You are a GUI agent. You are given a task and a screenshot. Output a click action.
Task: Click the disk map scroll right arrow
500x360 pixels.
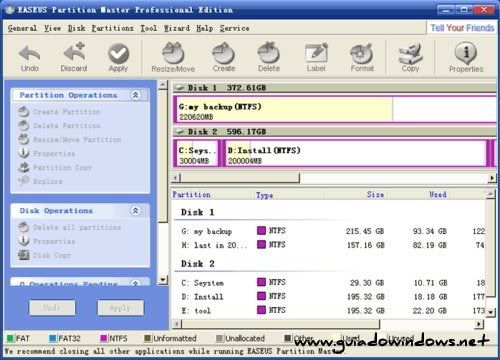click(x=492, y=178)
